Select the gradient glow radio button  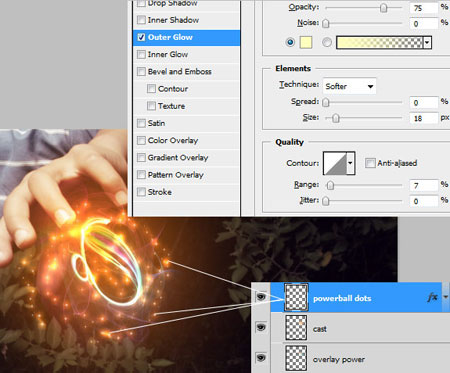pos(327,42)
